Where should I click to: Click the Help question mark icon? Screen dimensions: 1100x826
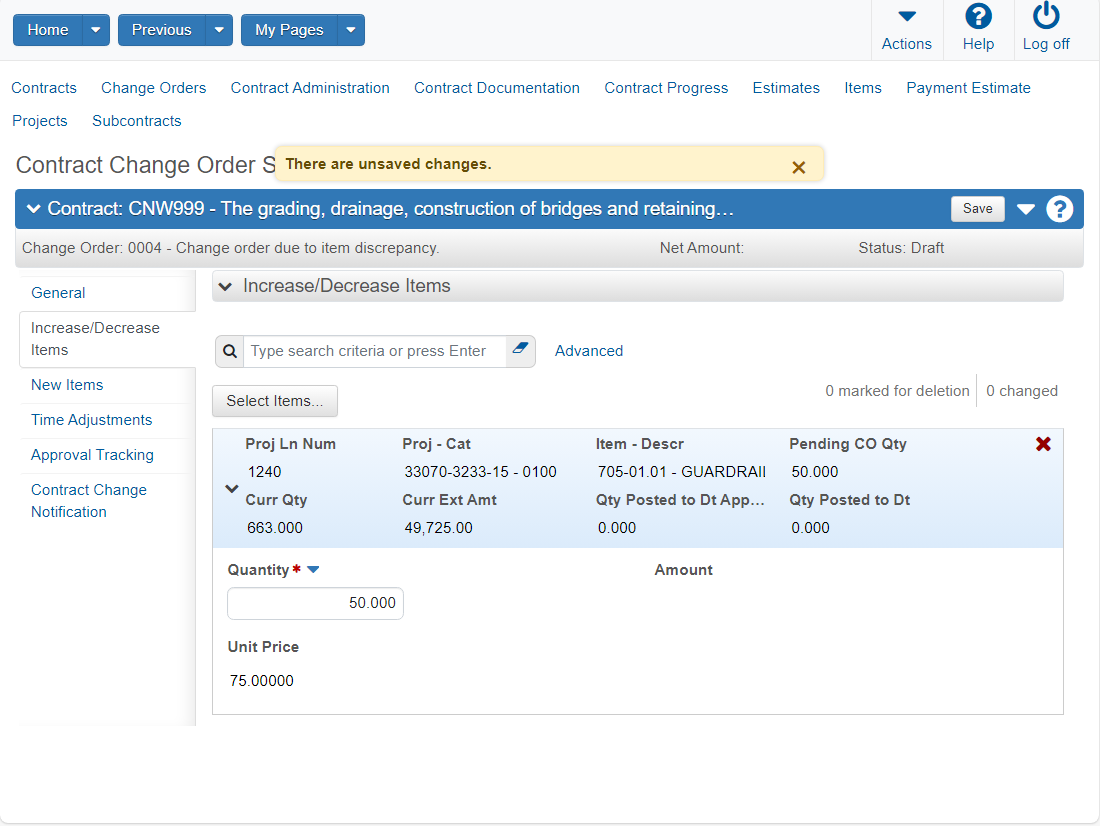[x=978, y=16]
